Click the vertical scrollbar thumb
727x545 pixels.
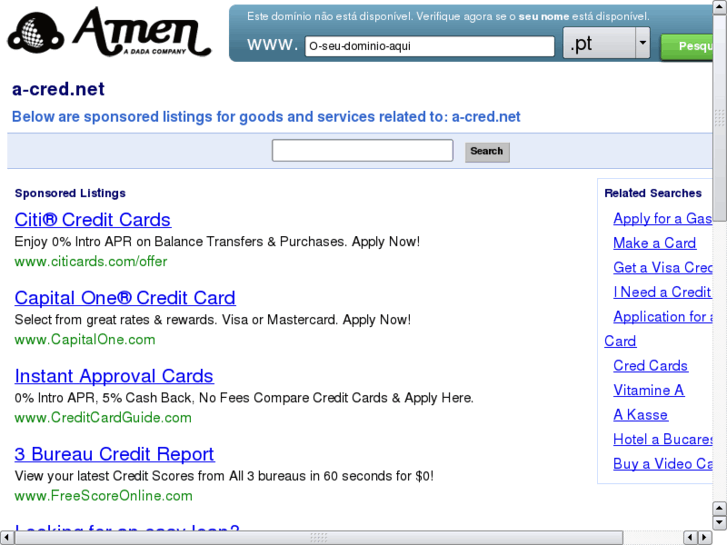click(720, 118)
